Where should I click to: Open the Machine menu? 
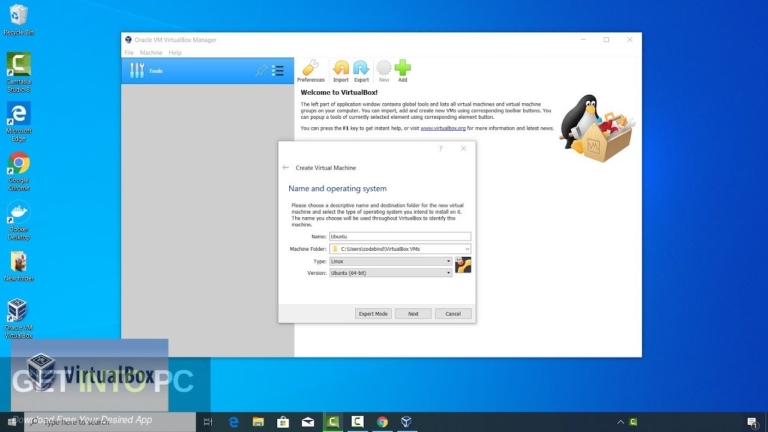click(x=151, y=52)
